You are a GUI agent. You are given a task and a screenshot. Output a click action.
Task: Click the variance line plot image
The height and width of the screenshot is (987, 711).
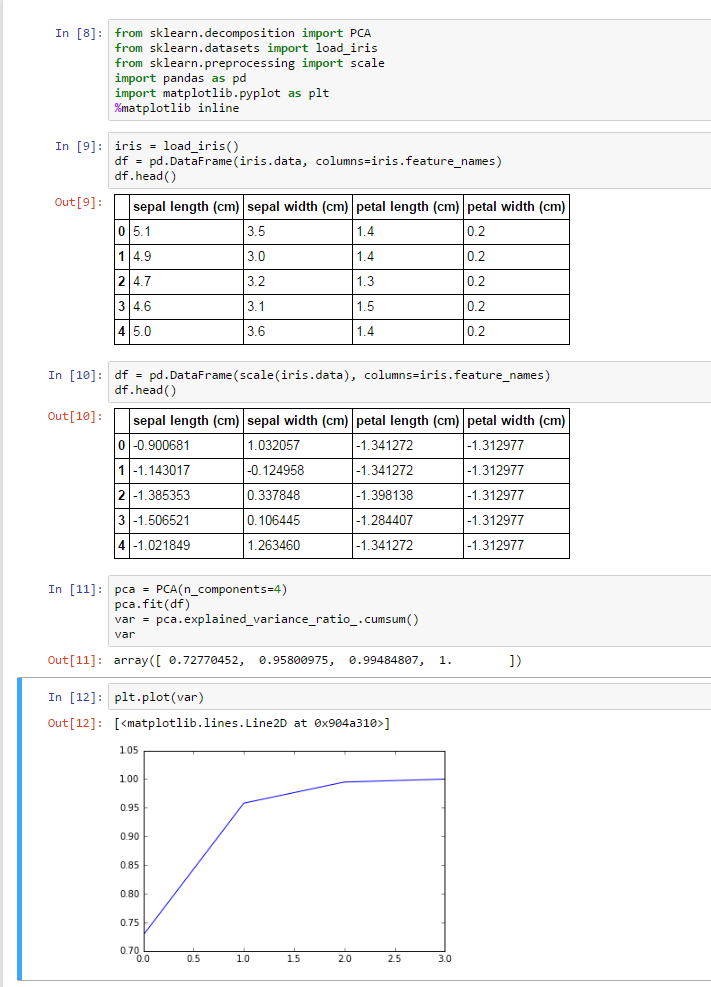coord(285,854)
